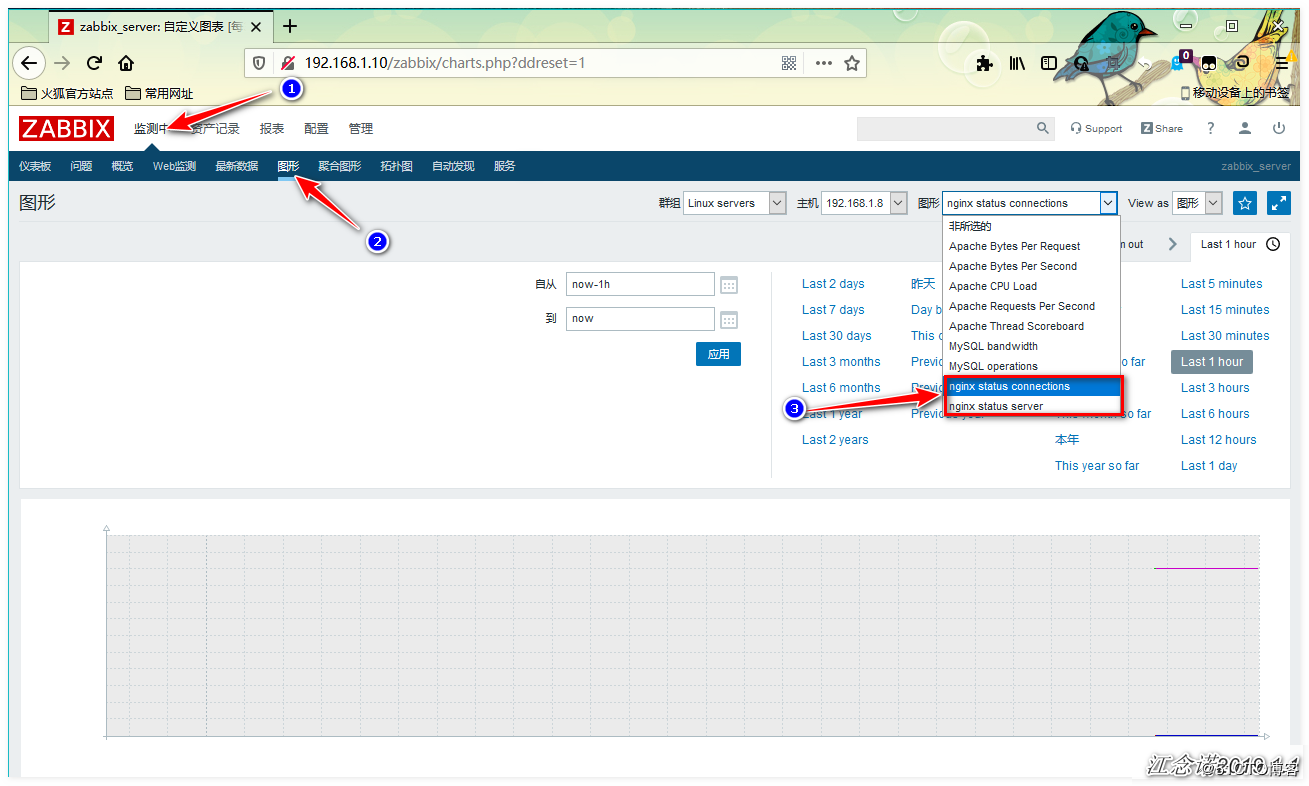Open calendar picker for the 自从 field

click(729, 285)
